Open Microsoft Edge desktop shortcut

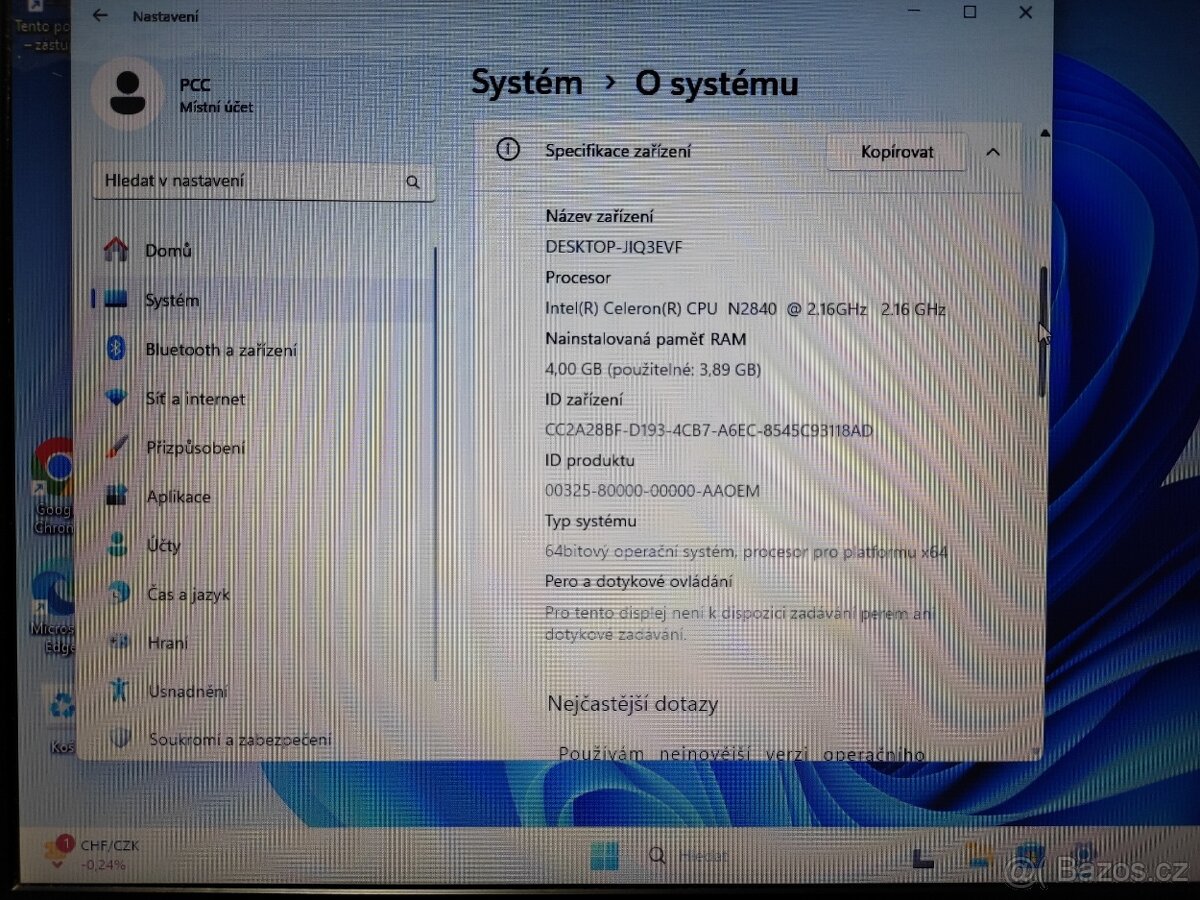click(x=55, y=608)
